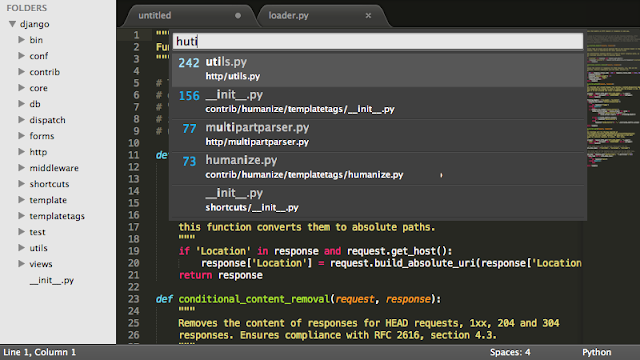Viewport: 640px width, 360px height.
Task: Open Spaces: 4 indentation setting
Action: click(x=510, y=352)
